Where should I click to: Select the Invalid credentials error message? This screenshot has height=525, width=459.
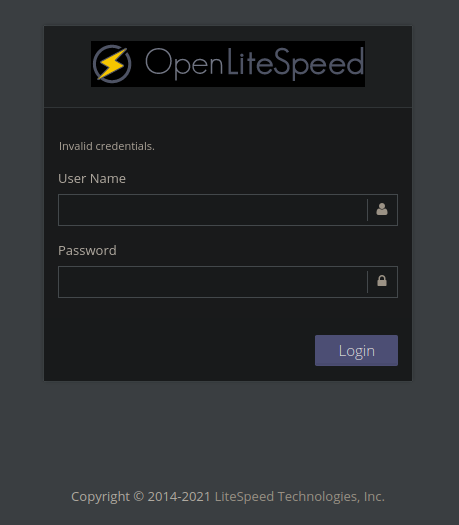coord(106,146)
